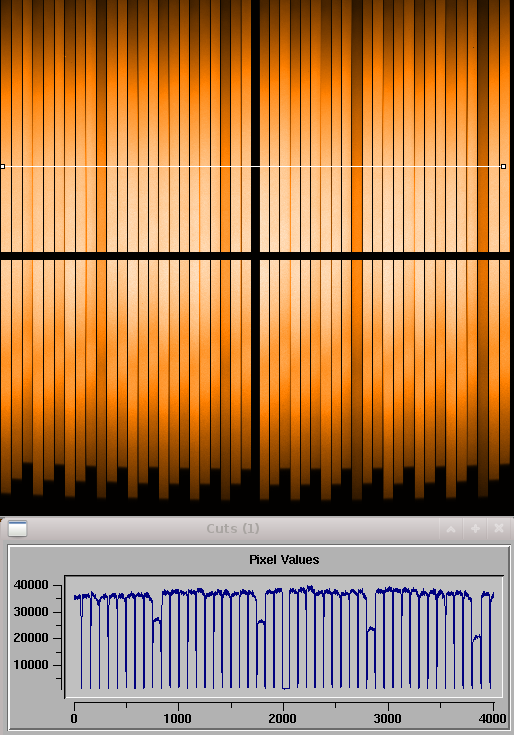Image resolution: width=514 pixels, height=735 pixels.
Task: Click the Pixel Values plot title
Action: coord(284,560)
